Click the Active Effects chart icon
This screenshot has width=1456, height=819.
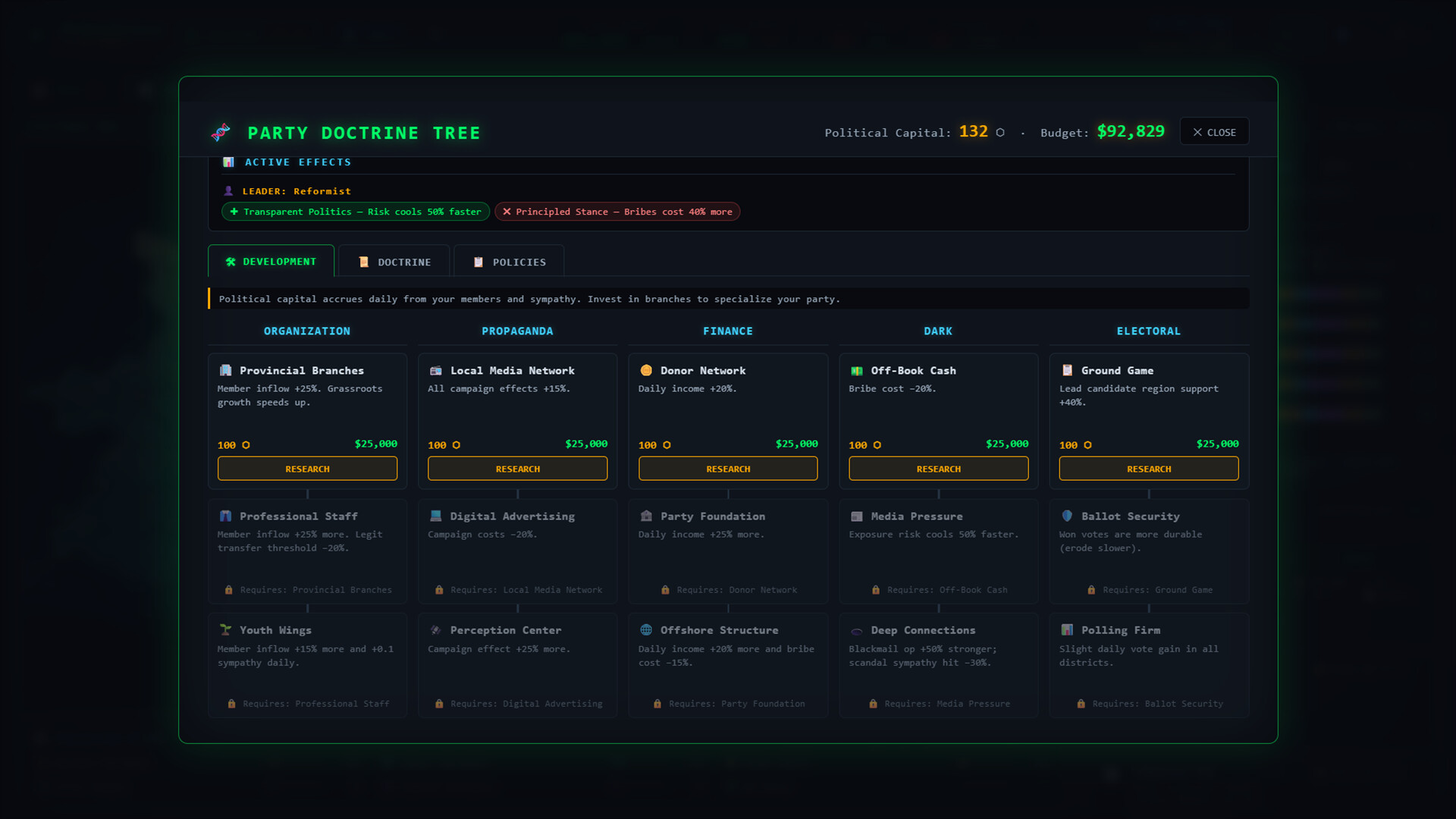coord(228,162)
